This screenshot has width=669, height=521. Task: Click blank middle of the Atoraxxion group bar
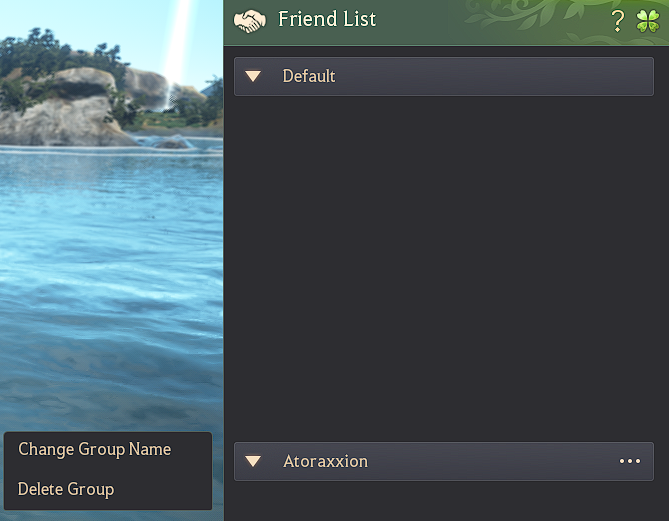[491, 461]
